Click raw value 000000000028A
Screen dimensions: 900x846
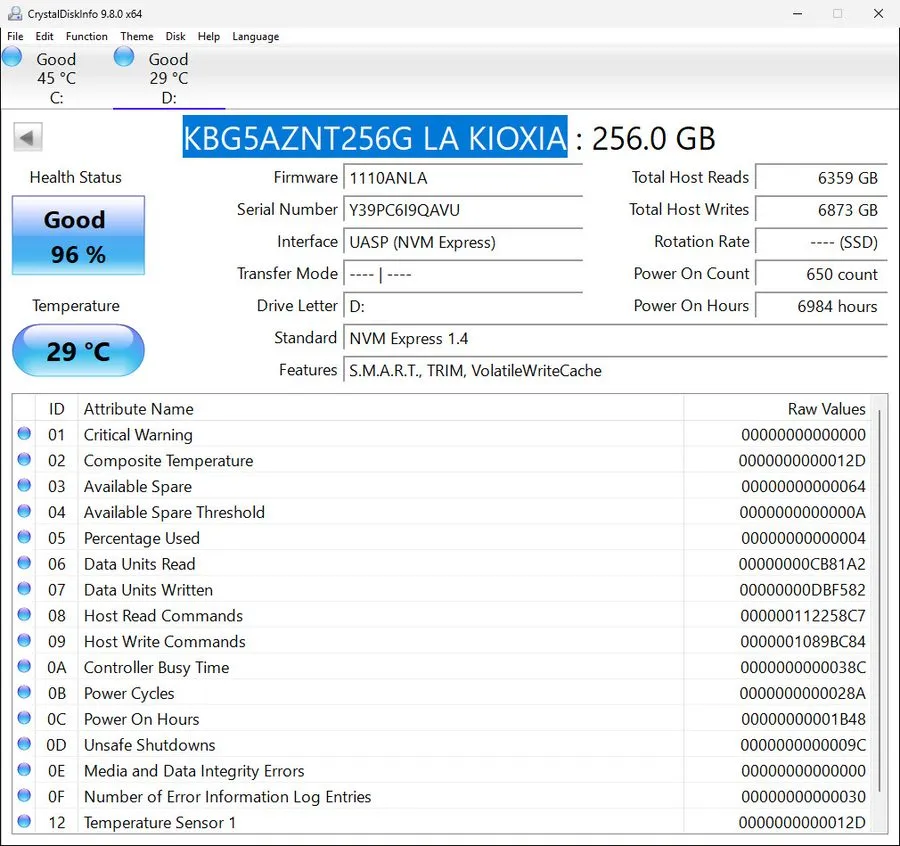[x=802, y=693]
